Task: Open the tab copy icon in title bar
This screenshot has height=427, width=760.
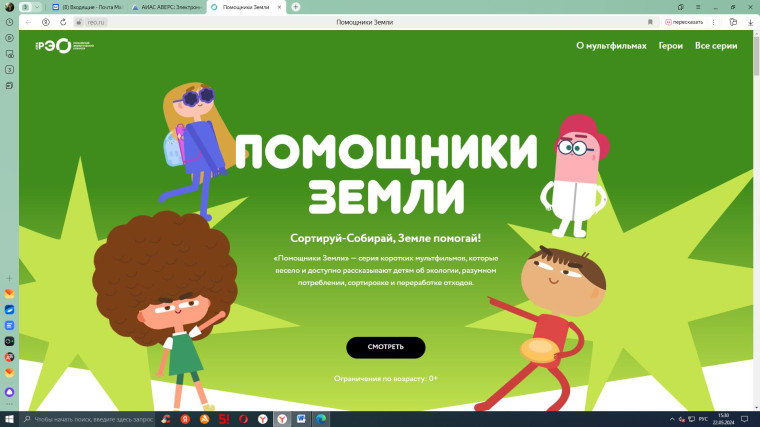Action: 681,7
